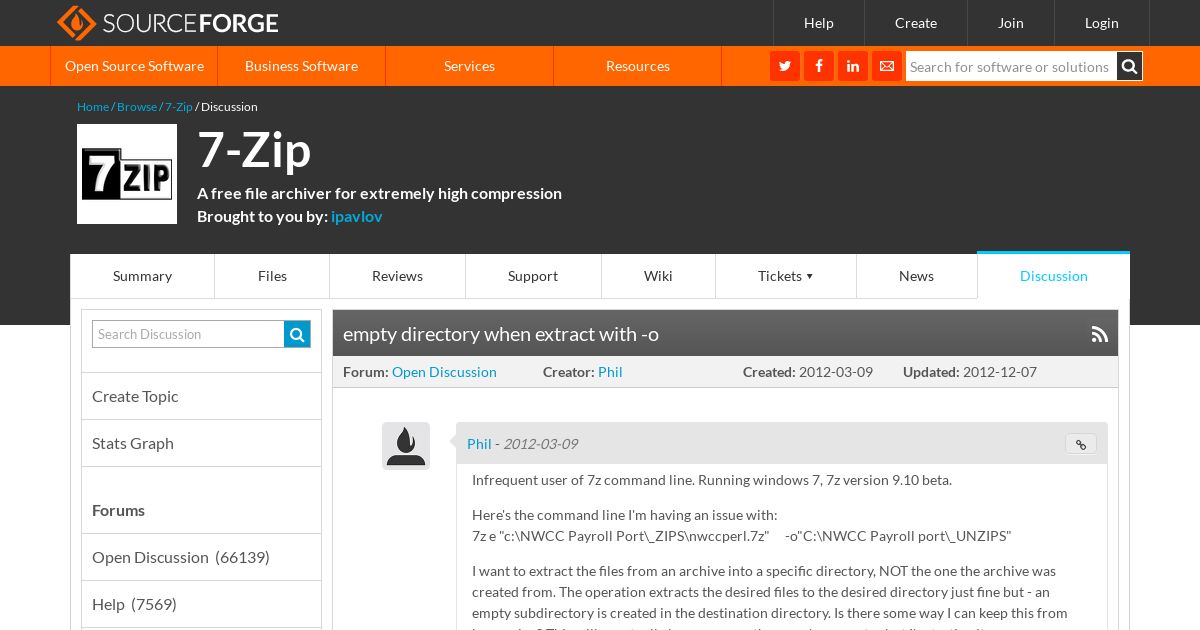Click Join in the header
The image size is (1200, 630).
point(1011,23)
